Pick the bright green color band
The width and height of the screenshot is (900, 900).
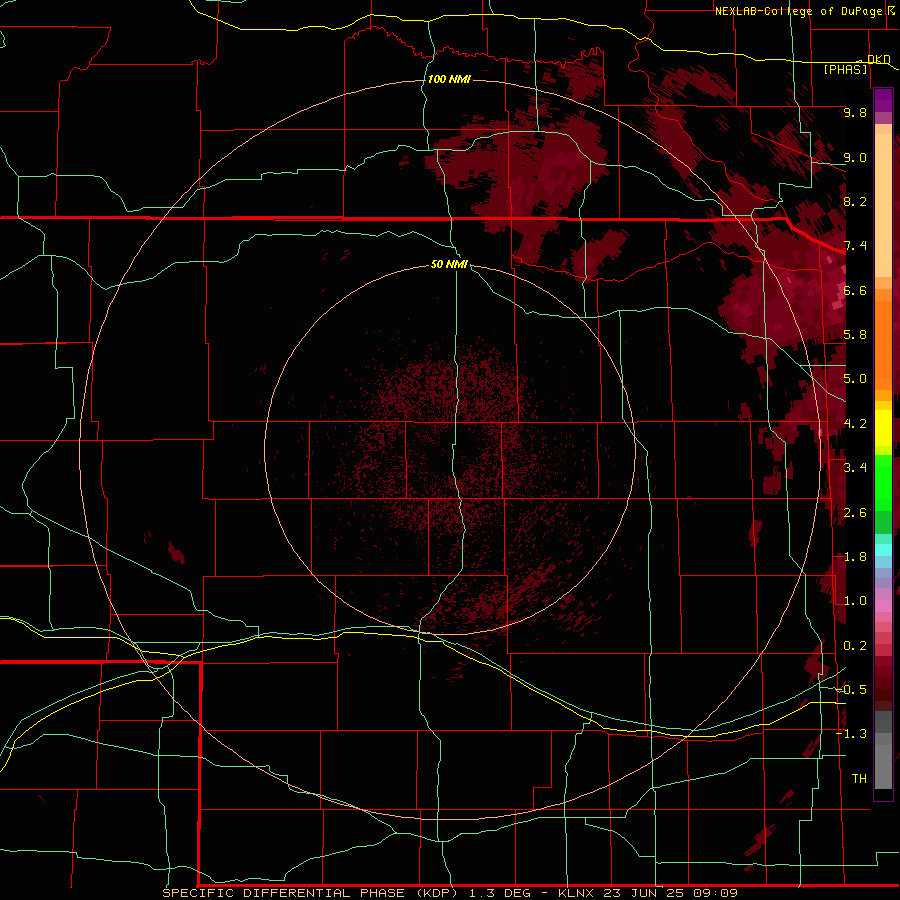(883, 482)
